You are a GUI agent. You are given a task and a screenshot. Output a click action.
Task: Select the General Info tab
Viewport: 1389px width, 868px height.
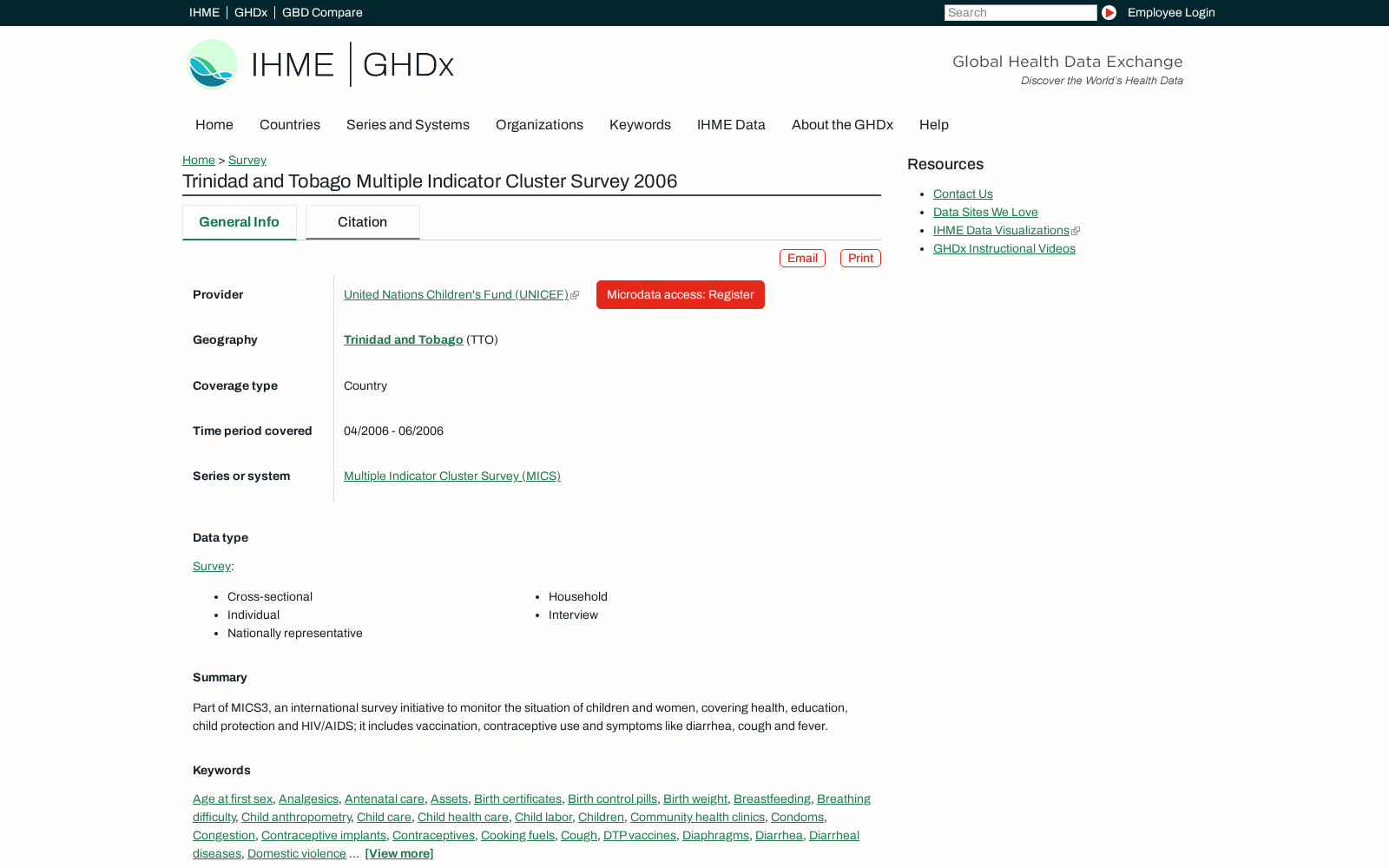[239, 222]
